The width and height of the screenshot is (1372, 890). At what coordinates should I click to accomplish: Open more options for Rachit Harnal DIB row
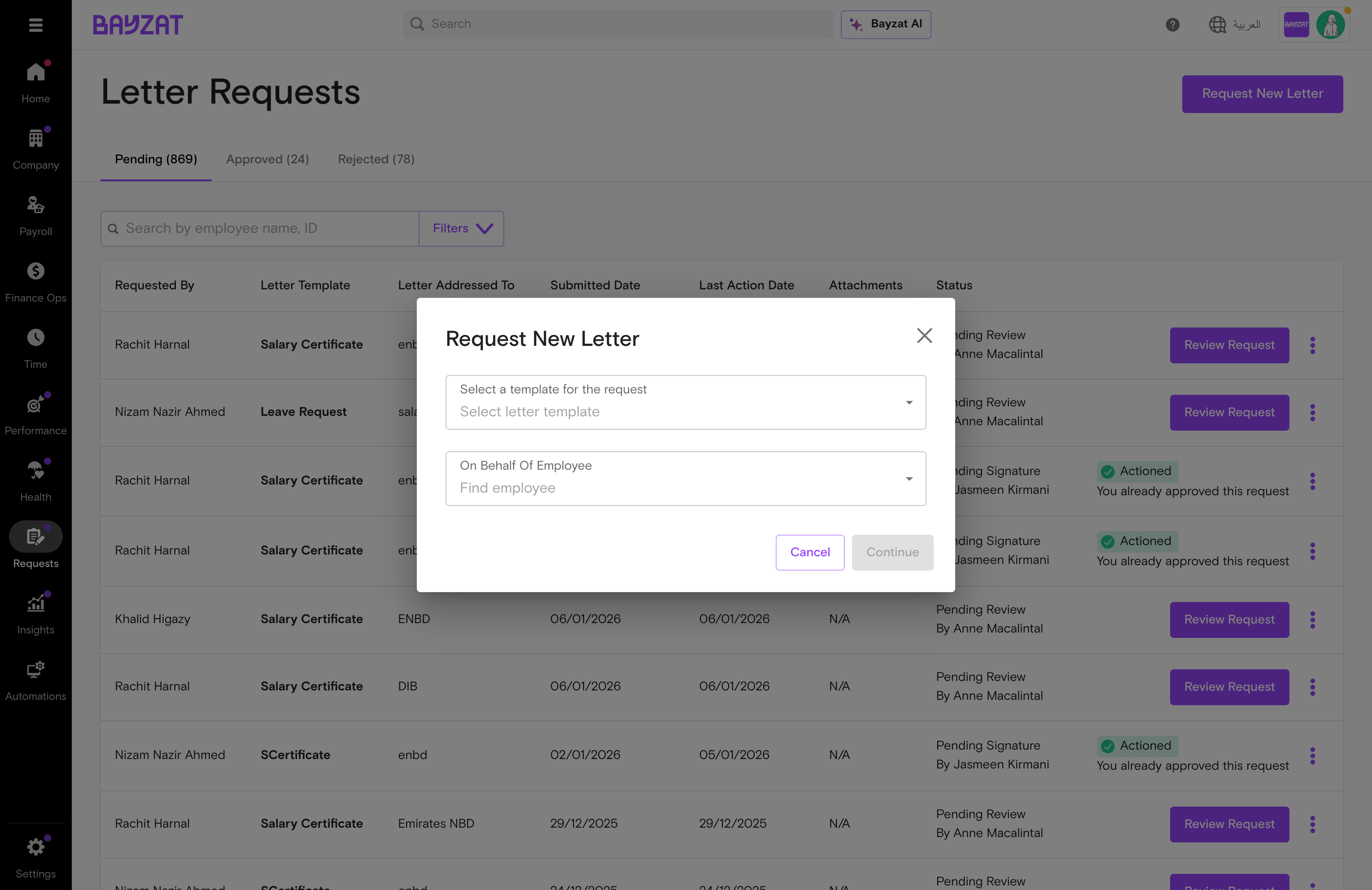[x=1312, y=687]
